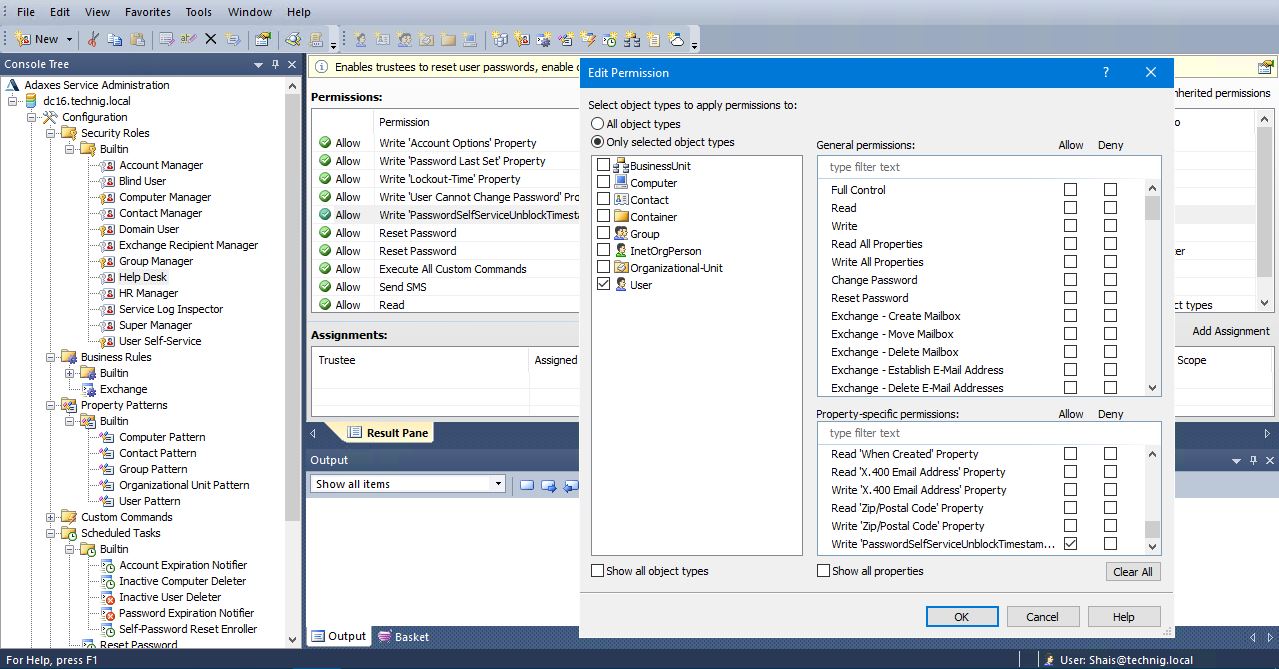Click the Paste clipboard toolbar icon
This screenshot has height=669, width=1279.
[x=137, y=39]
